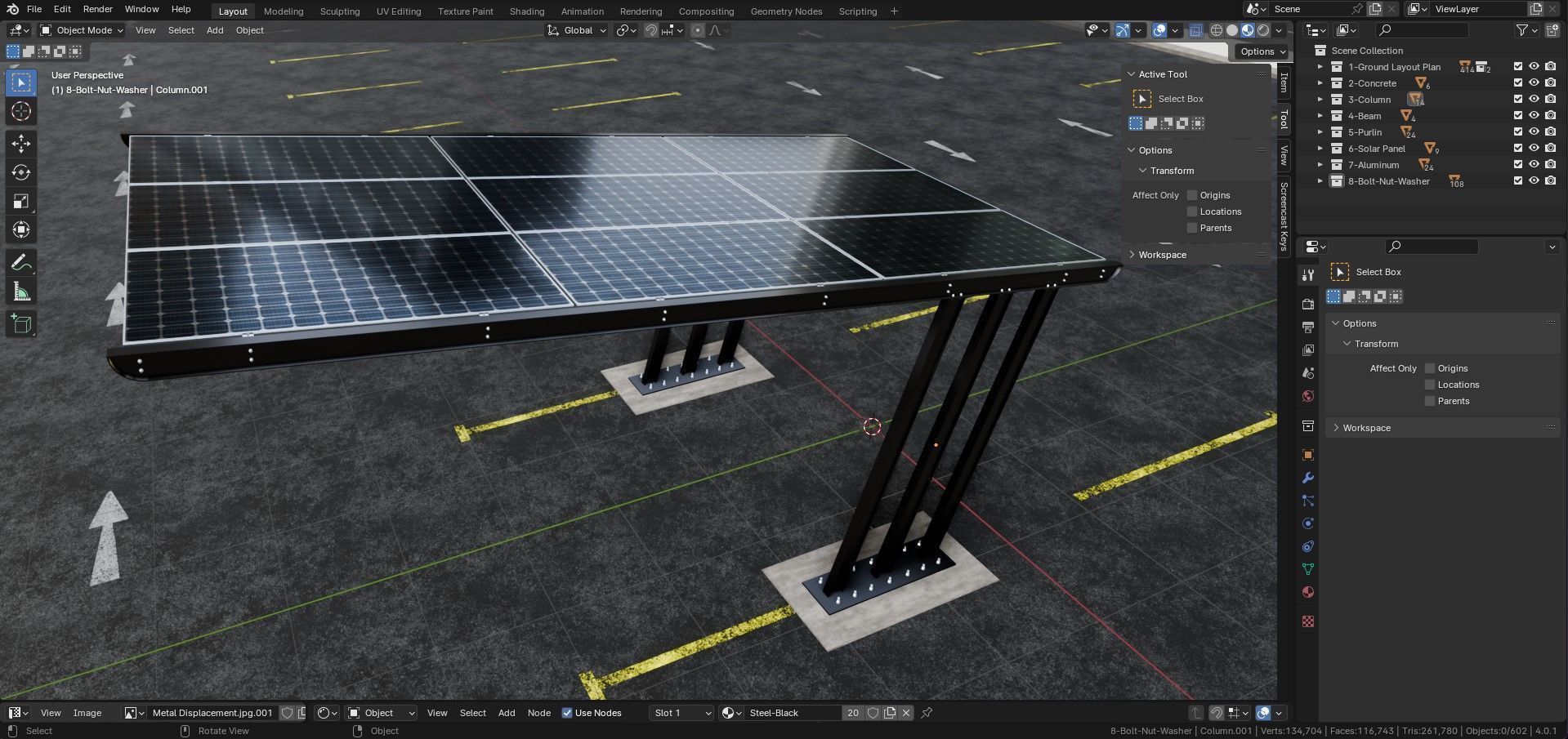Viewport: 1568px width, 739px height.
Task: Activate the Select Box tool in the toolbar
Action: coord(21,82)
